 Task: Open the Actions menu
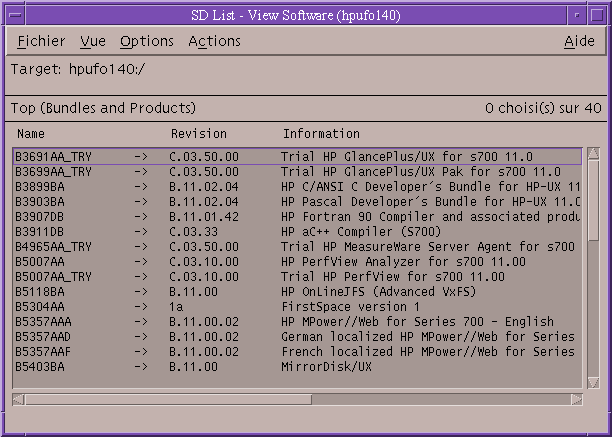click(215, 41)
